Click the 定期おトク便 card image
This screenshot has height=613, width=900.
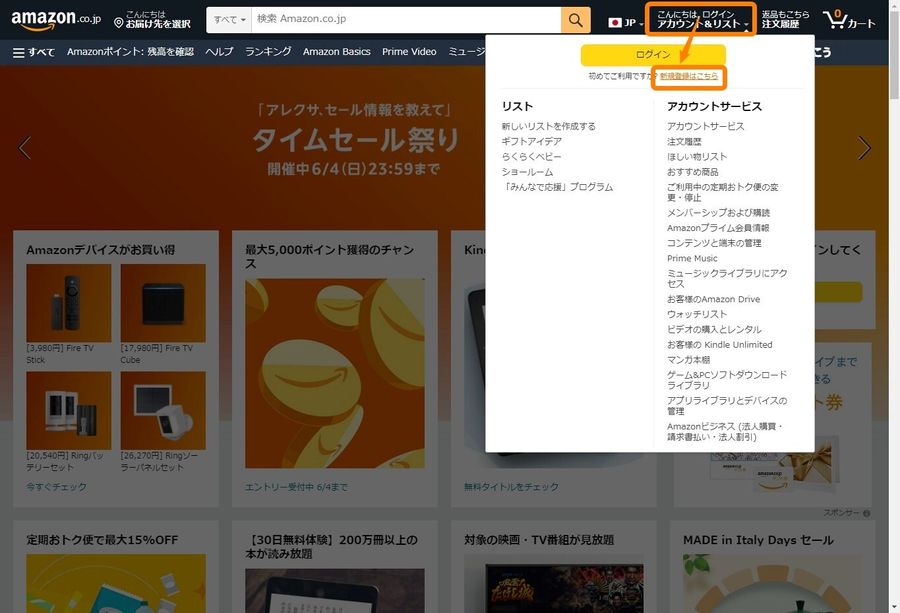(x=116, y=583)
